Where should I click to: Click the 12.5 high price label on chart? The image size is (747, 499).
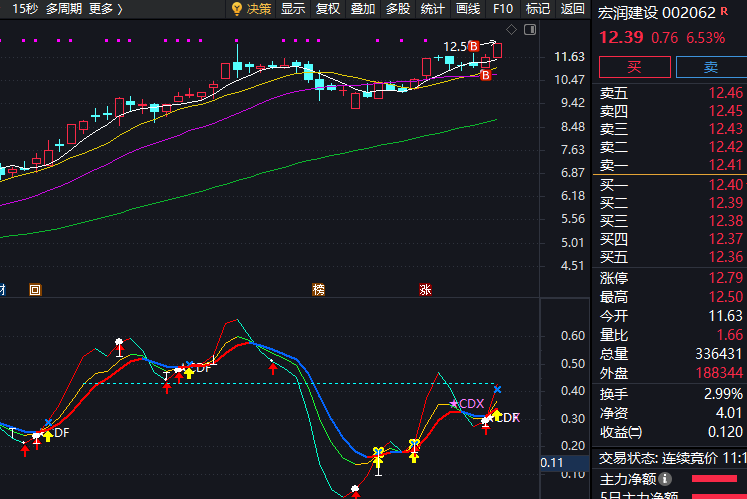455,47
